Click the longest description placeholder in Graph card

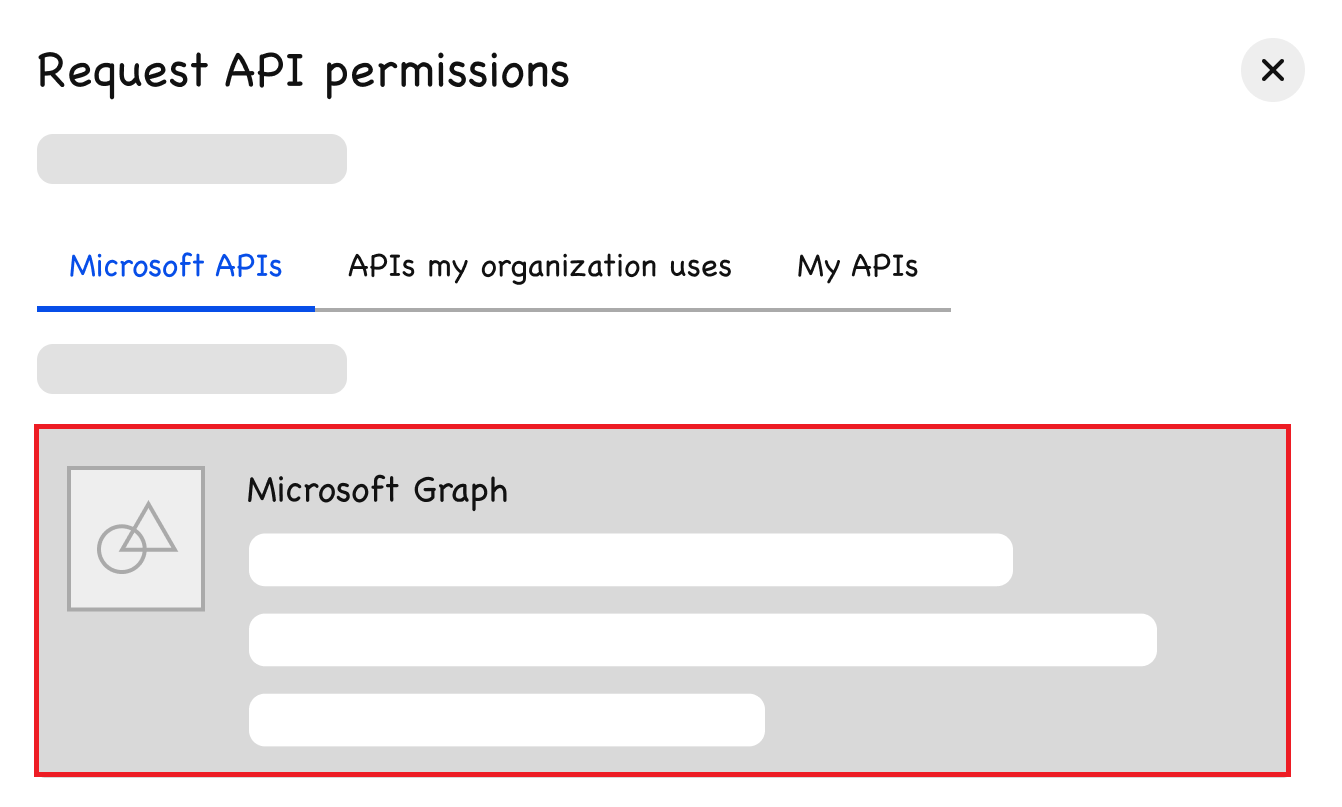(x=702, y=640)
